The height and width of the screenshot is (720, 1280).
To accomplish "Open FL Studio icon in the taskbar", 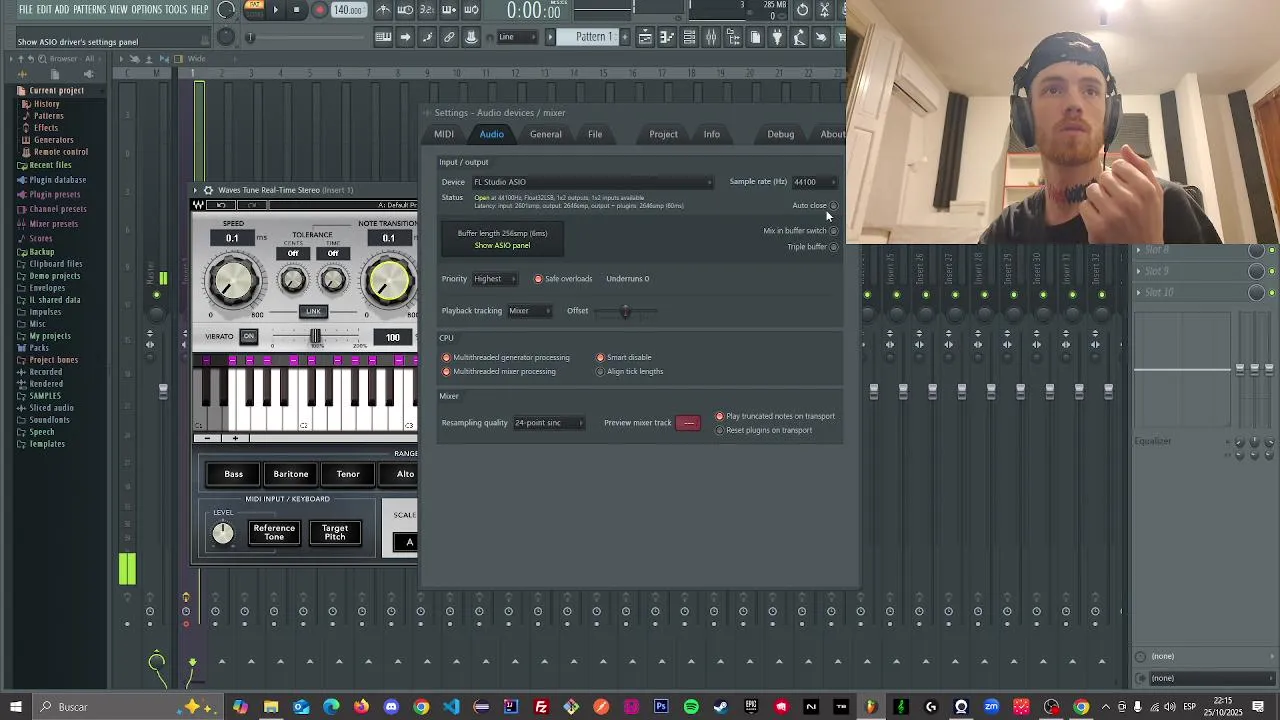I will coord(871,707).
